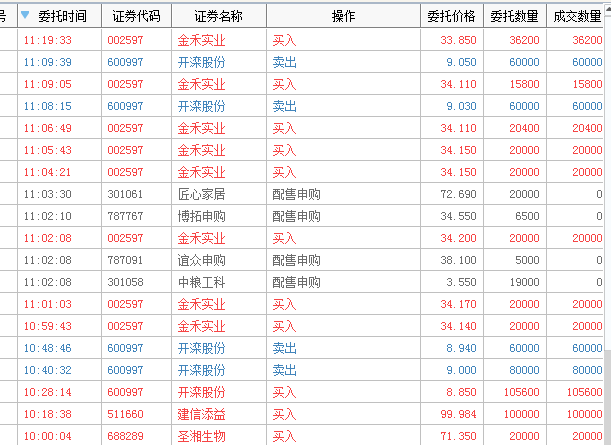The height and width of the screenshot is (445, 611).
Task: Click security code 301058
Action: (125, 282)
